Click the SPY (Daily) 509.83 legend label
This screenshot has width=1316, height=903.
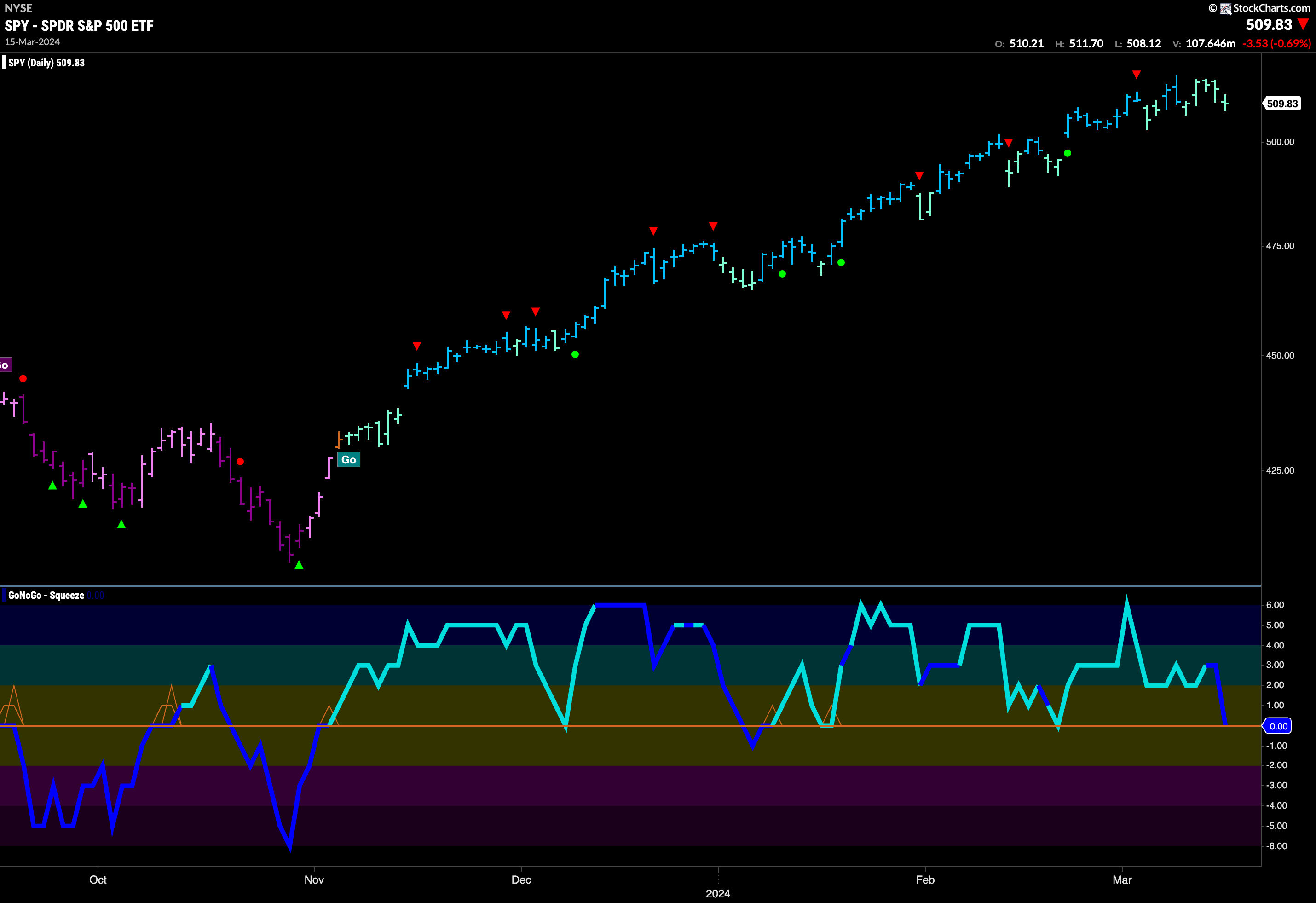tap(46, 63)
